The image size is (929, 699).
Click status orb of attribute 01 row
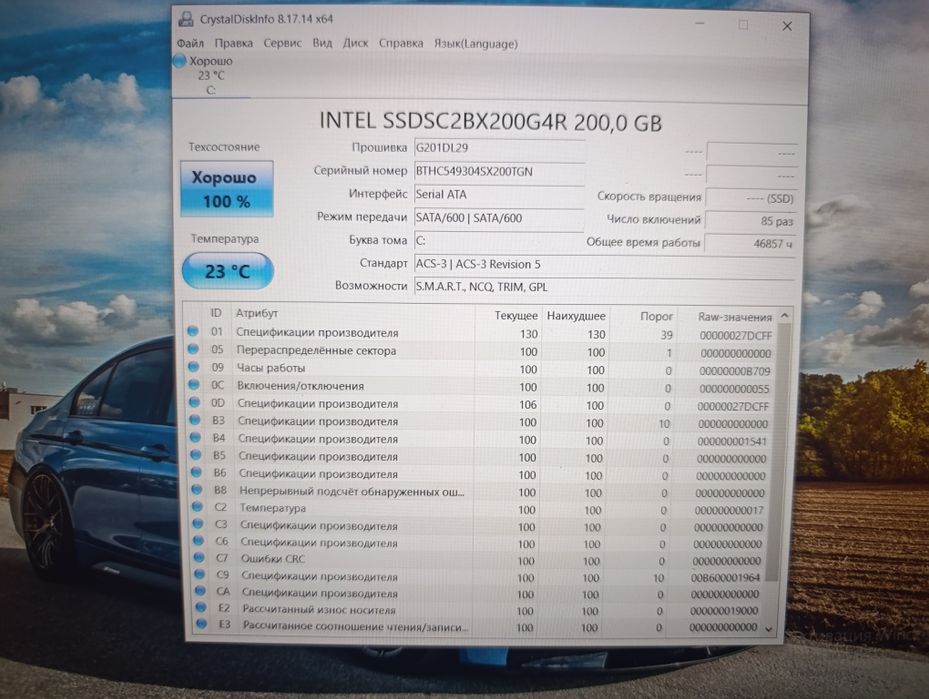pos(193,331)
